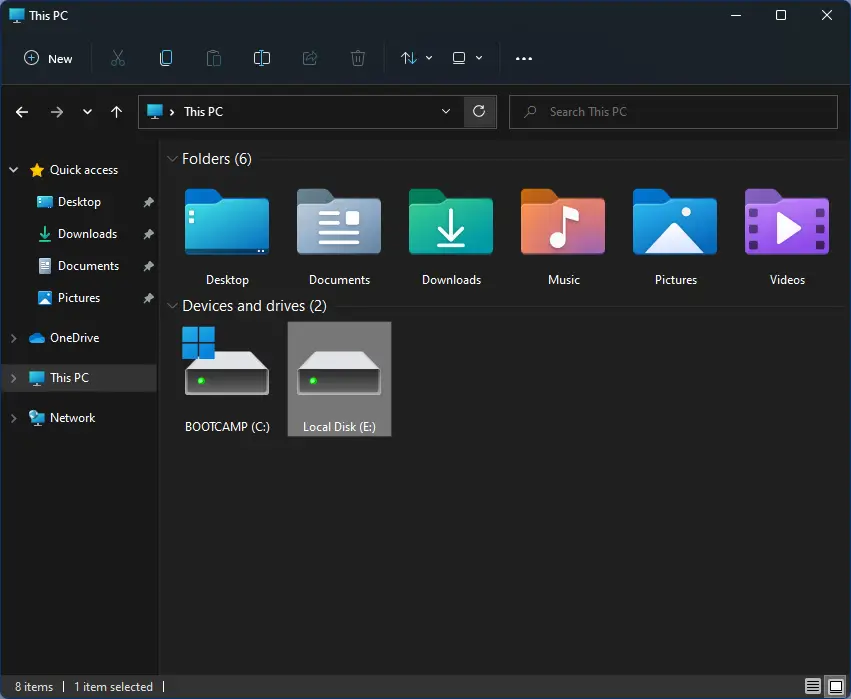Screen dimensions: 851x699
Task: Select Quick access in sidebar
Action: tap(84, 170)
